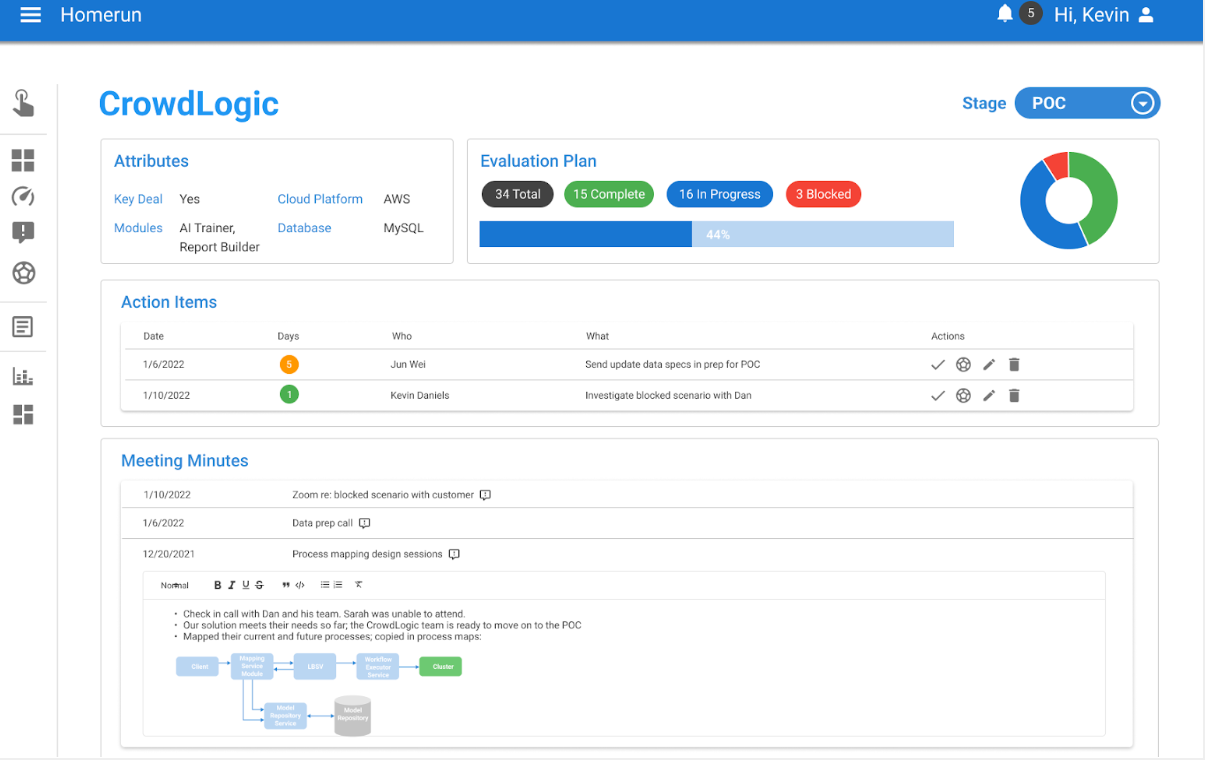
Task: Apply numbered list in the minutes editor
Action: pyautogui.click(x=338, y=585)
